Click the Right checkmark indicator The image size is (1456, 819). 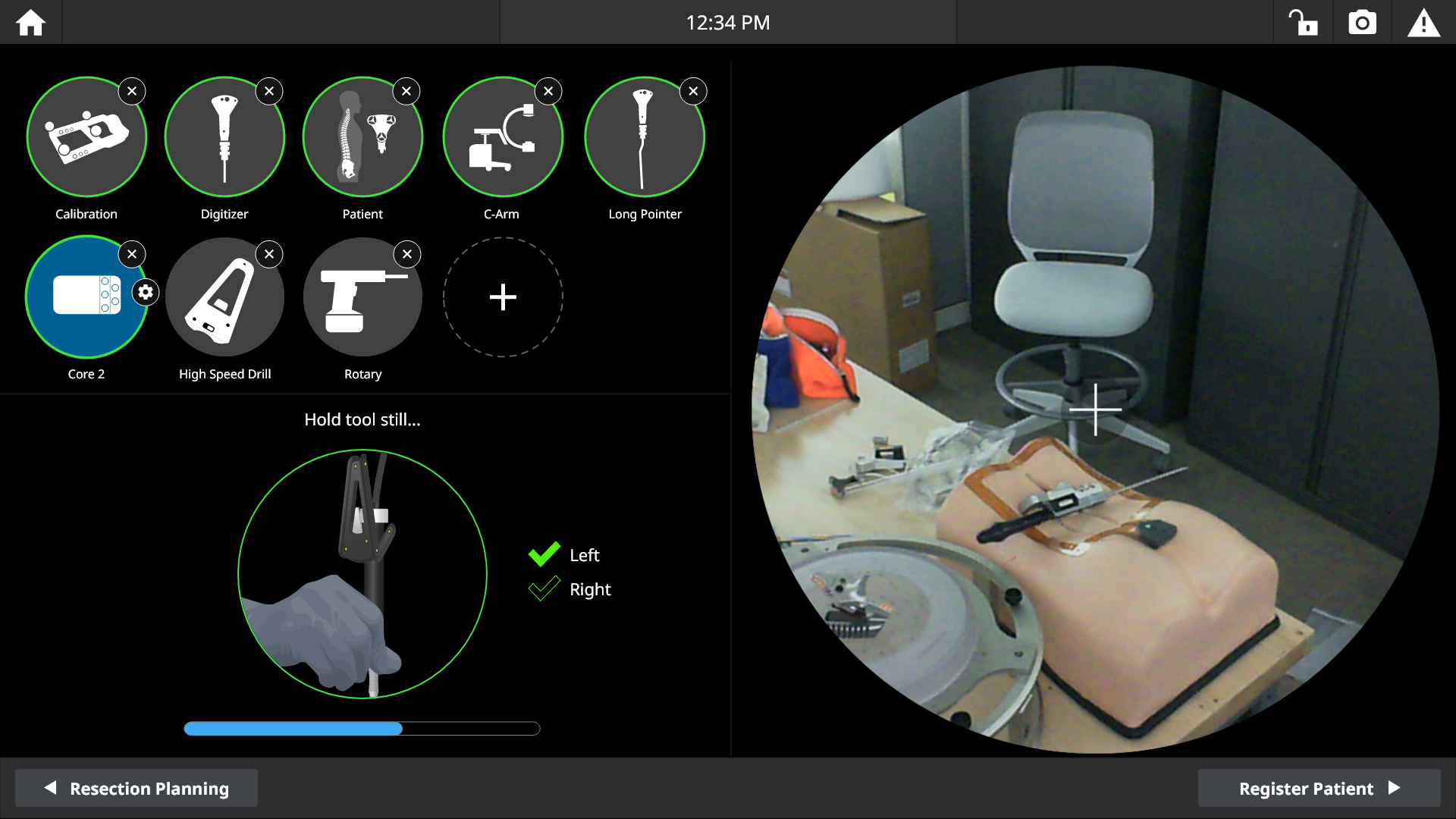pos(544,589)
